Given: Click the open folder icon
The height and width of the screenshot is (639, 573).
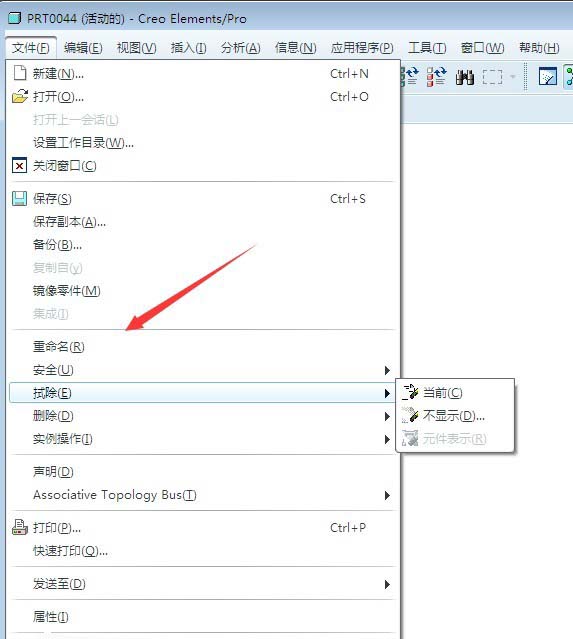Looking at the screenshot, I should pyautogui.click(x=20, y=97).
